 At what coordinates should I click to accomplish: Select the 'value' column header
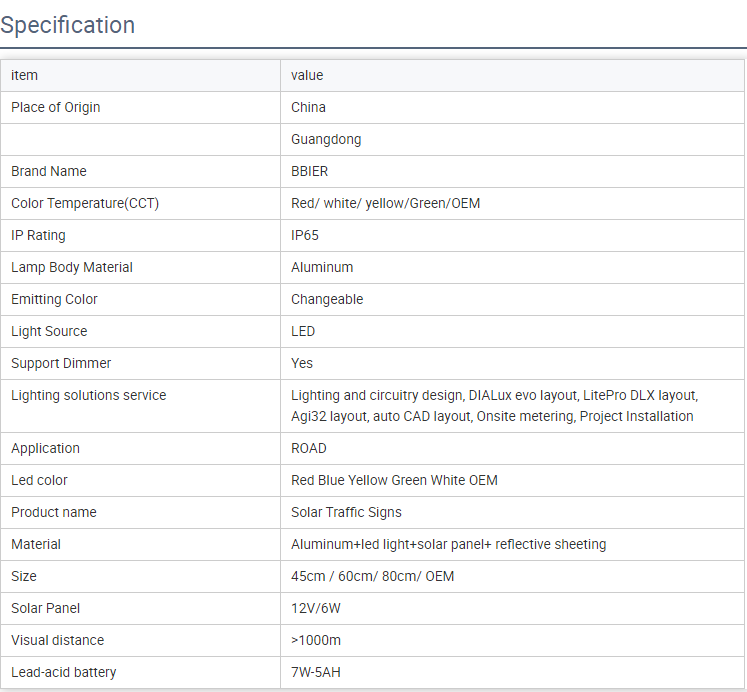point(307,75)
